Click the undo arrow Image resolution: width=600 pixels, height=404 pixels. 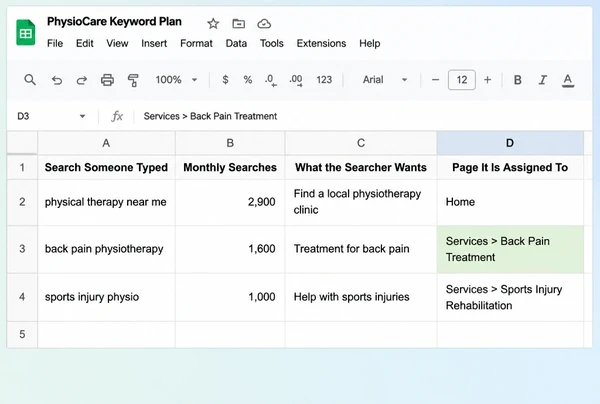pyautogui.click(x=57, y=80)
